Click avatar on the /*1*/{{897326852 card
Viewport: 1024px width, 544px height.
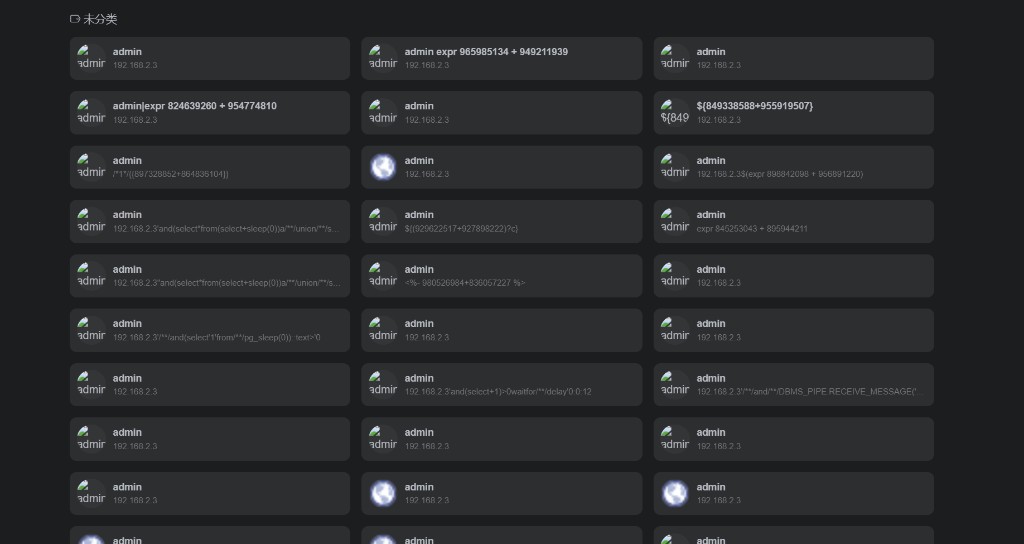click(x=91, y=167)
